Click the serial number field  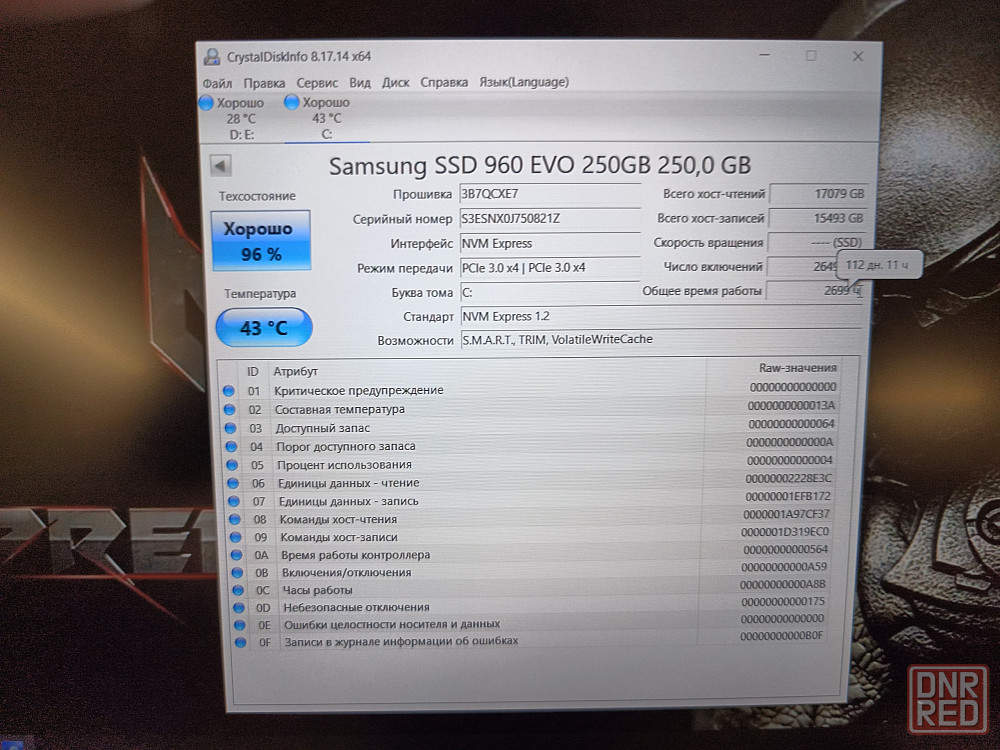click(548, 219)
